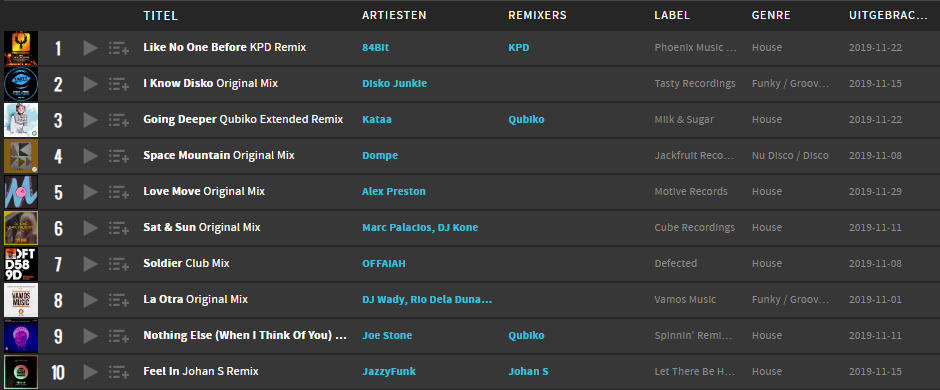Play Soldier Club Mix track
Screen dimensions: 940x390
(x=91, y=264)
